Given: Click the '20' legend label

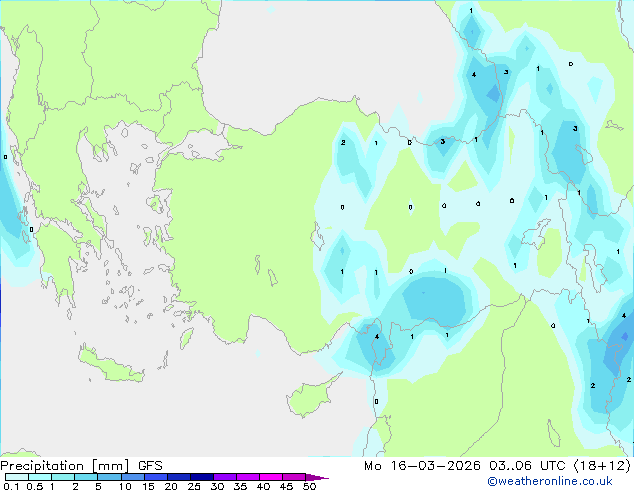Looking at the screenshot, I should tap(171, 486).
